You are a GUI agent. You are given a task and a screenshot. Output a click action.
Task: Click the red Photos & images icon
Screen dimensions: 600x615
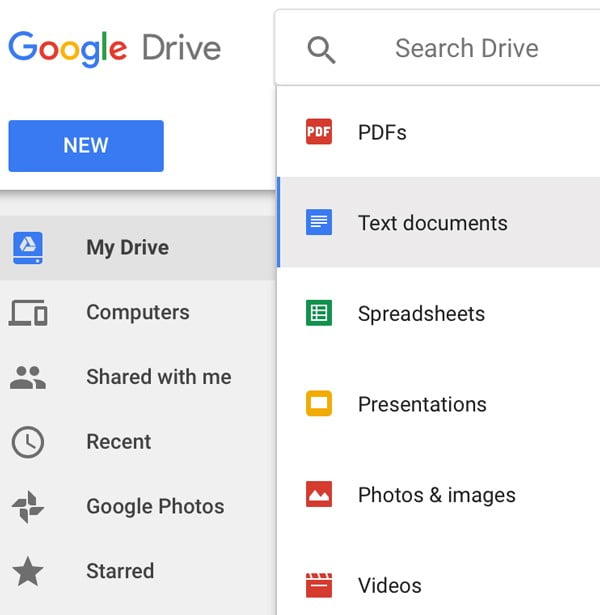(319, 494)
